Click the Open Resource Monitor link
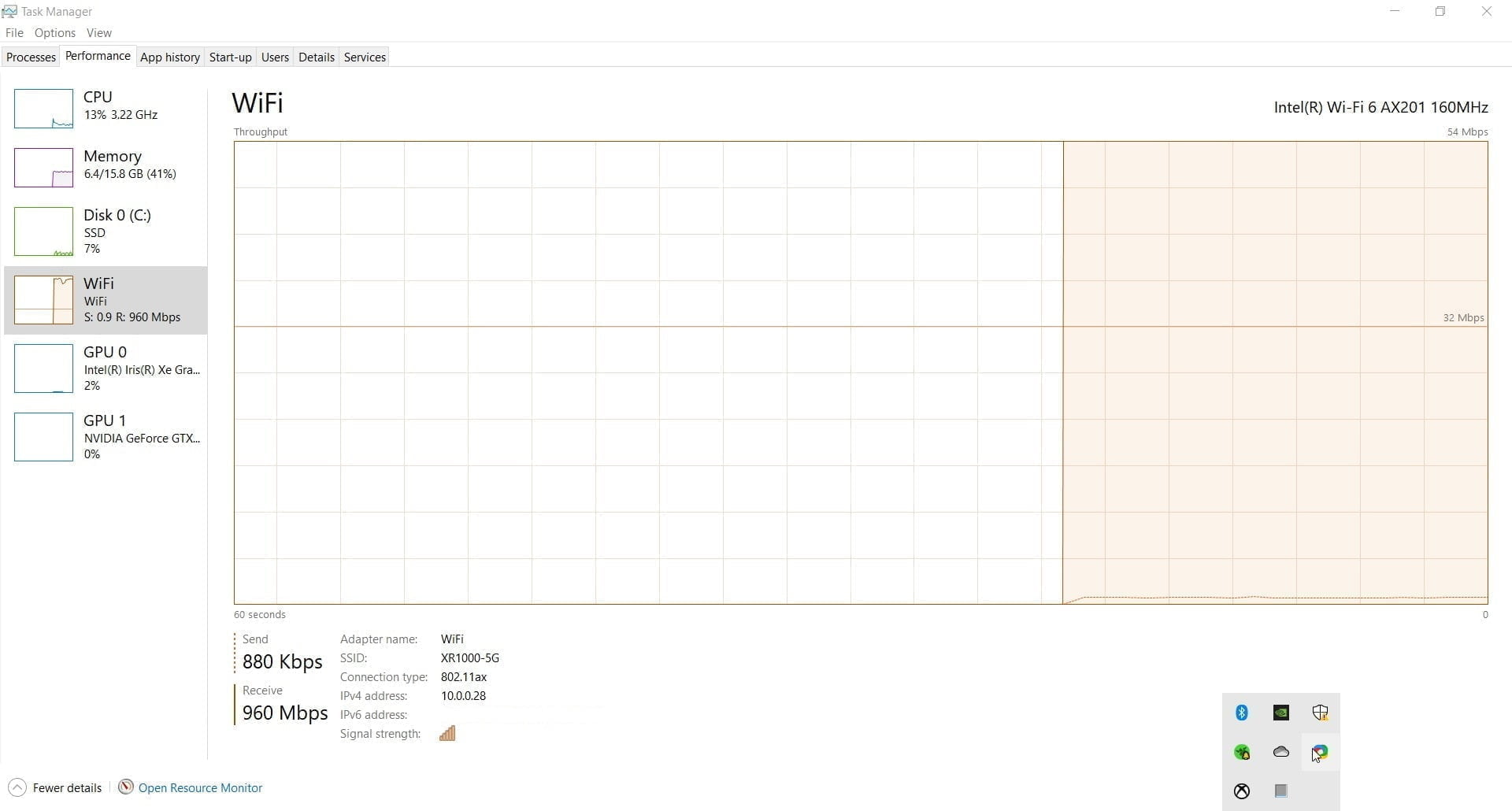Screen dimensions: 1512x811 tap(200, 787)
